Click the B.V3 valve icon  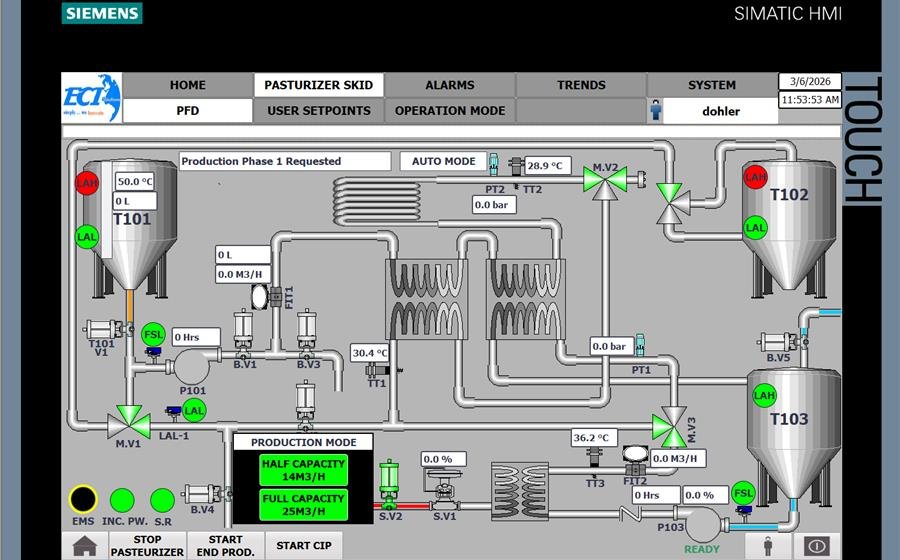pyautogui.click(x=307, y=333)
